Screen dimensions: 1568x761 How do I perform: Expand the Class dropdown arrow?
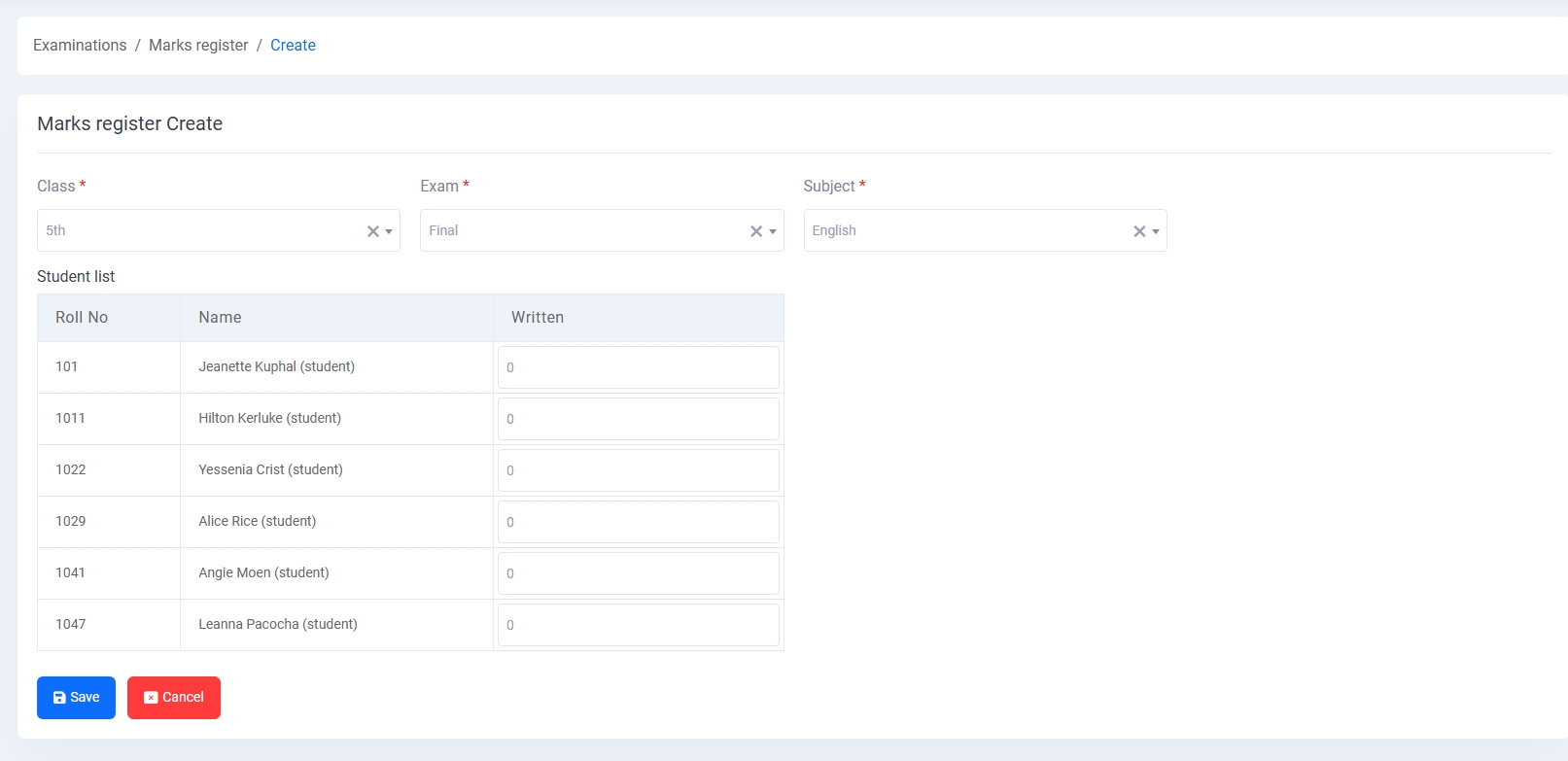(x=389, y=231)
